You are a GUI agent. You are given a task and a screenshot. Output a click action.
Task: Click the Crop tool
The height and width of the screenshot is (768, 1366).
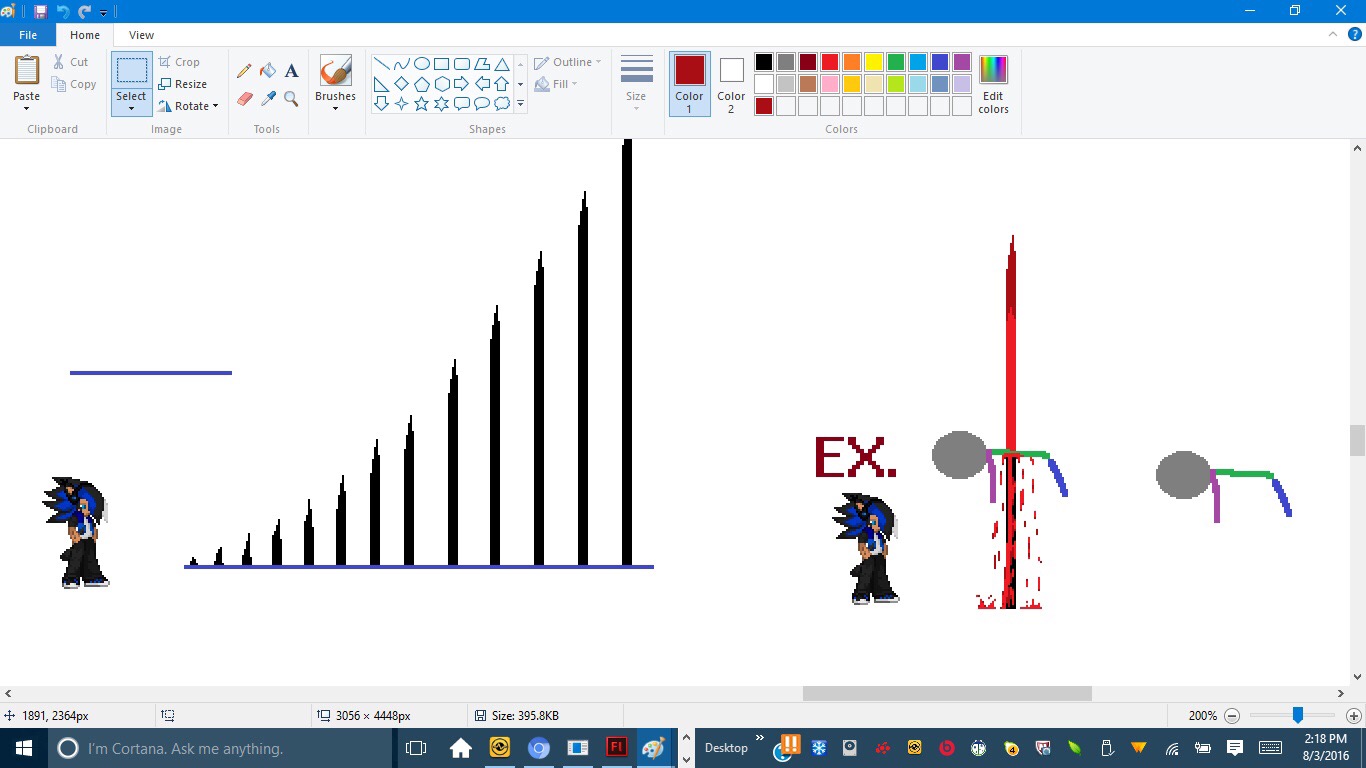click(x=179, y=62)
